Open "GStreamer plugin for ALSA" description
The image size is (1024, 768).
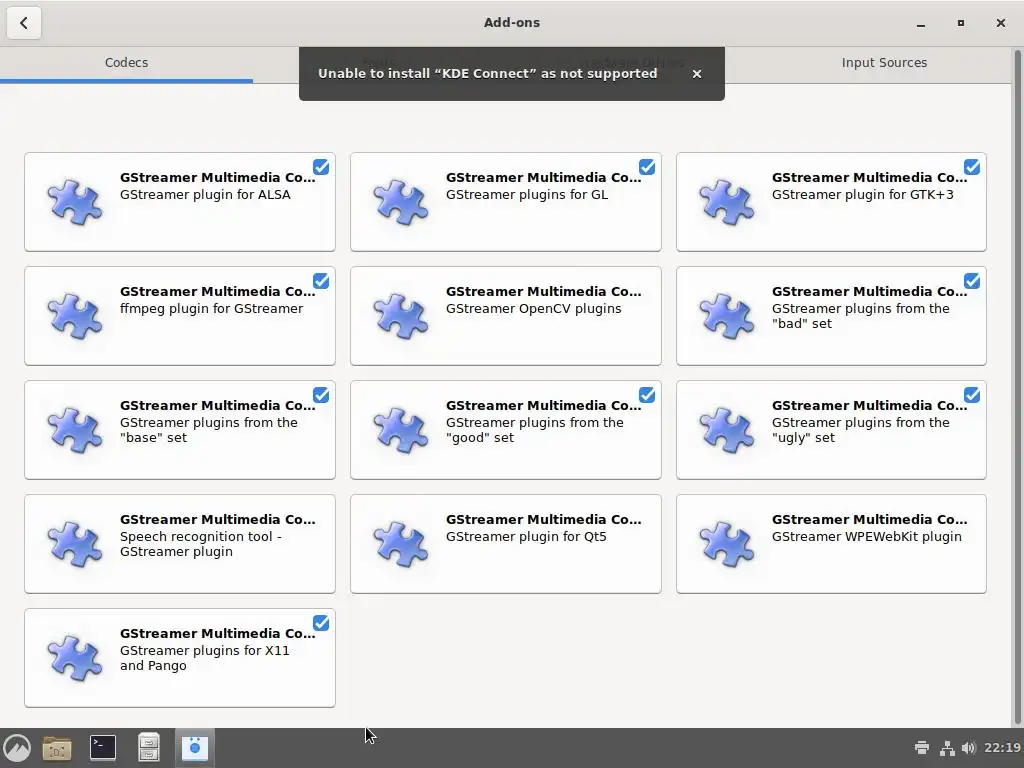coord(205,195)
